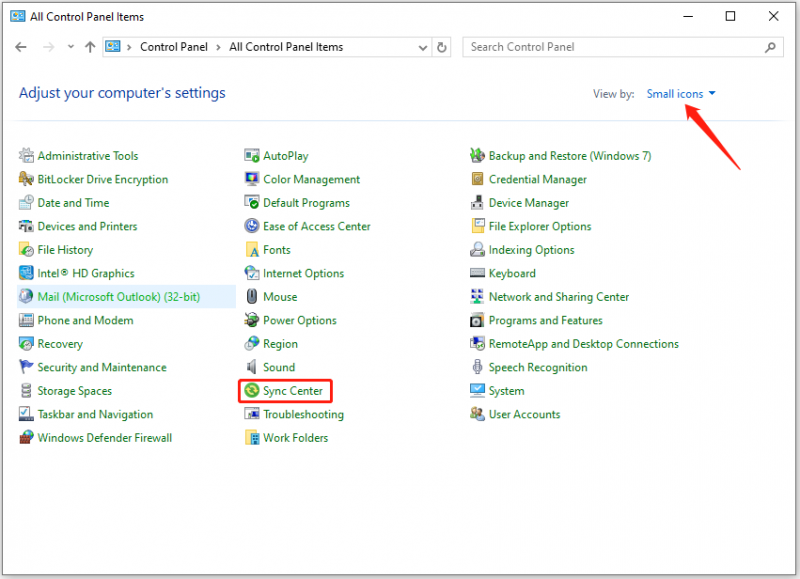Click the Security and Maintenance flag icon
This screenshot has width=800, height=579.
pyautogui.click(x=26, y=366)
